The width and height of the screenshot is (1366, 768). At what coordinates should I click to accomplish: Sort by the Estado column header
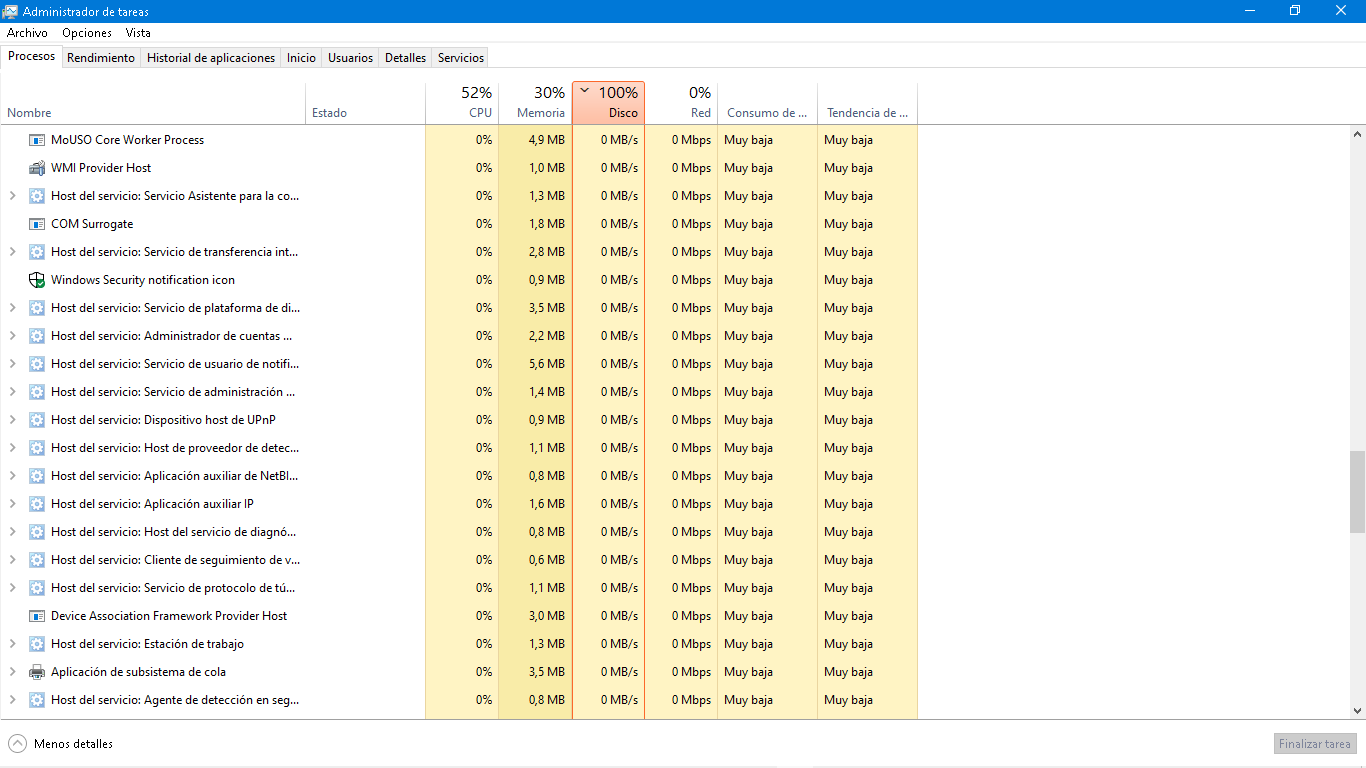(x=365, y=103)
